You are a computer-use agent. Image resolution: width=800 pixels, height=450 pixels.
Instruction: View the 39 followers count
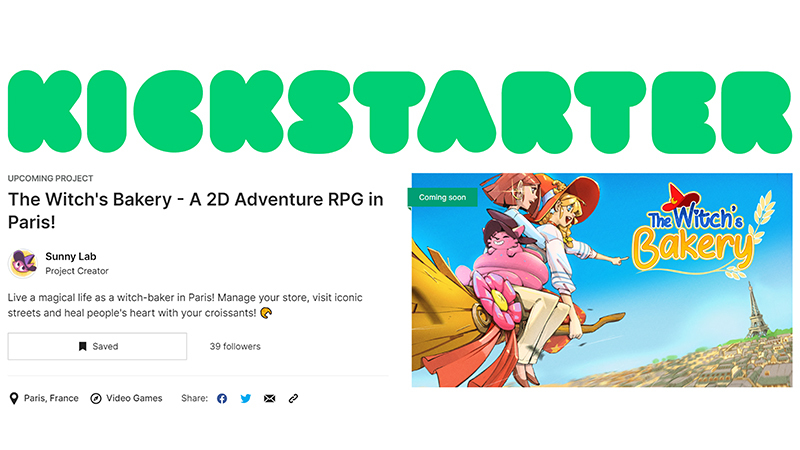pyautogui.click(x=235, y=346)
